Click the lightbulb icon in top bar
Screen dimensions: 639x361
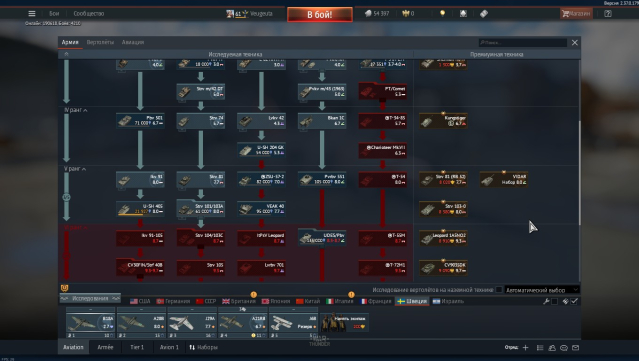[x=442, y=13]
